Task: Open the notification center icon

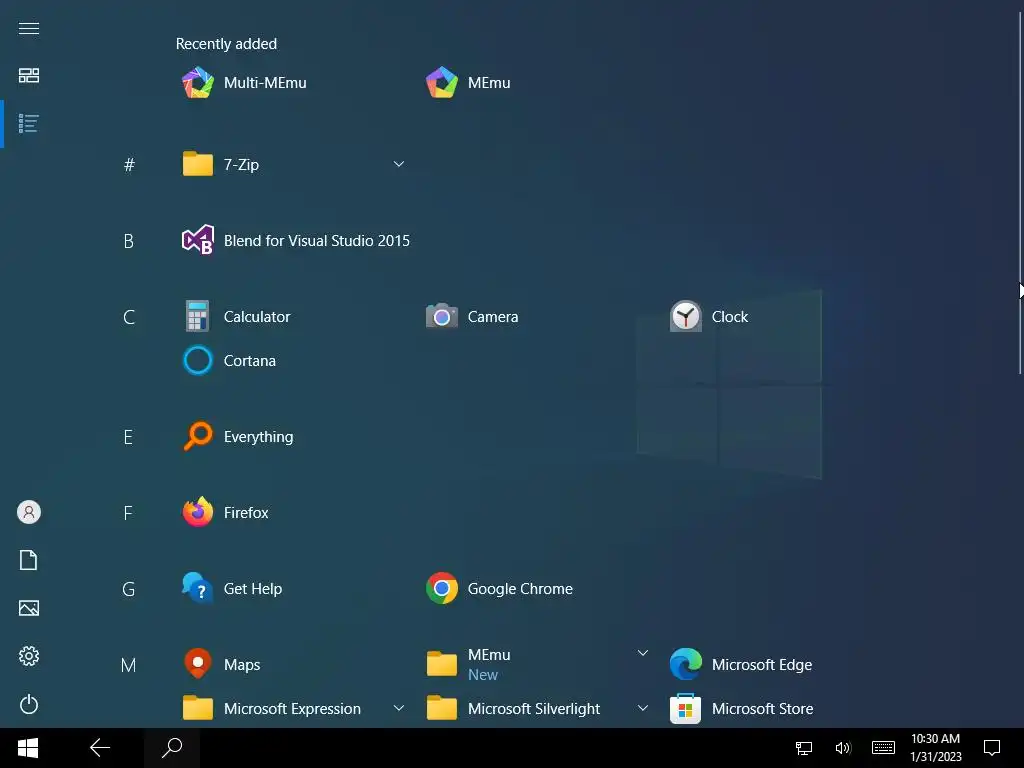Action: [x=992, y=748]
